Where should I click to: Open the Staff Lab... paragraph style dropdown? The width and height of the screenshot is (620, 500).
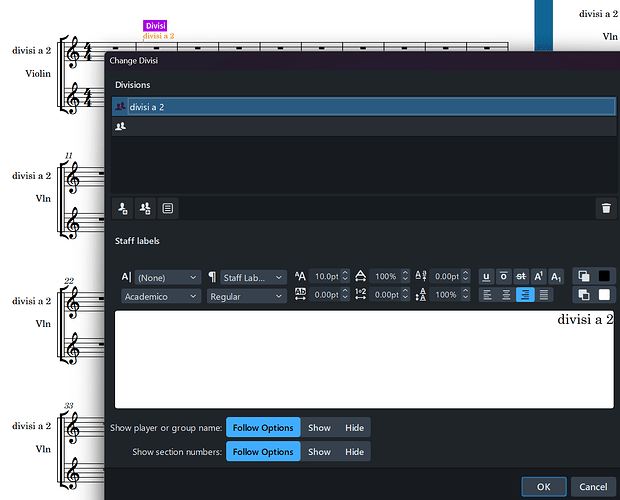pyautogui.click(x=253, y=277)
